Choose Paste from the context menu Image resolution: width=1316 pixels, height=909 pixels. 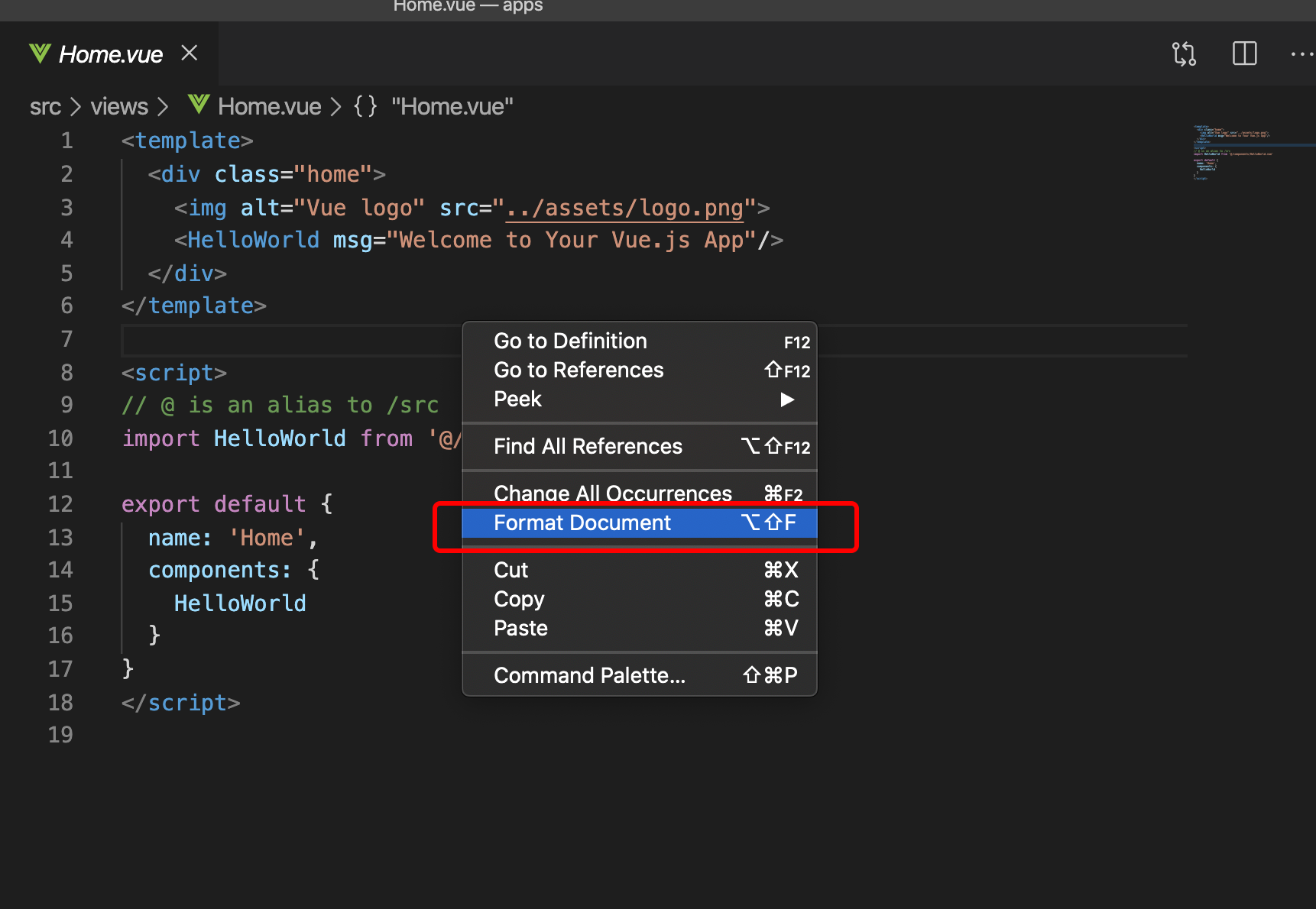(640, 628)
